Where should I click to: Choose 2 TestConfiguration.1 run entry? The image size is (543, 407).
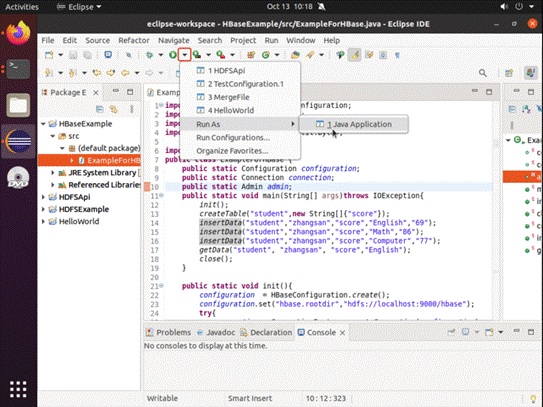240,84
